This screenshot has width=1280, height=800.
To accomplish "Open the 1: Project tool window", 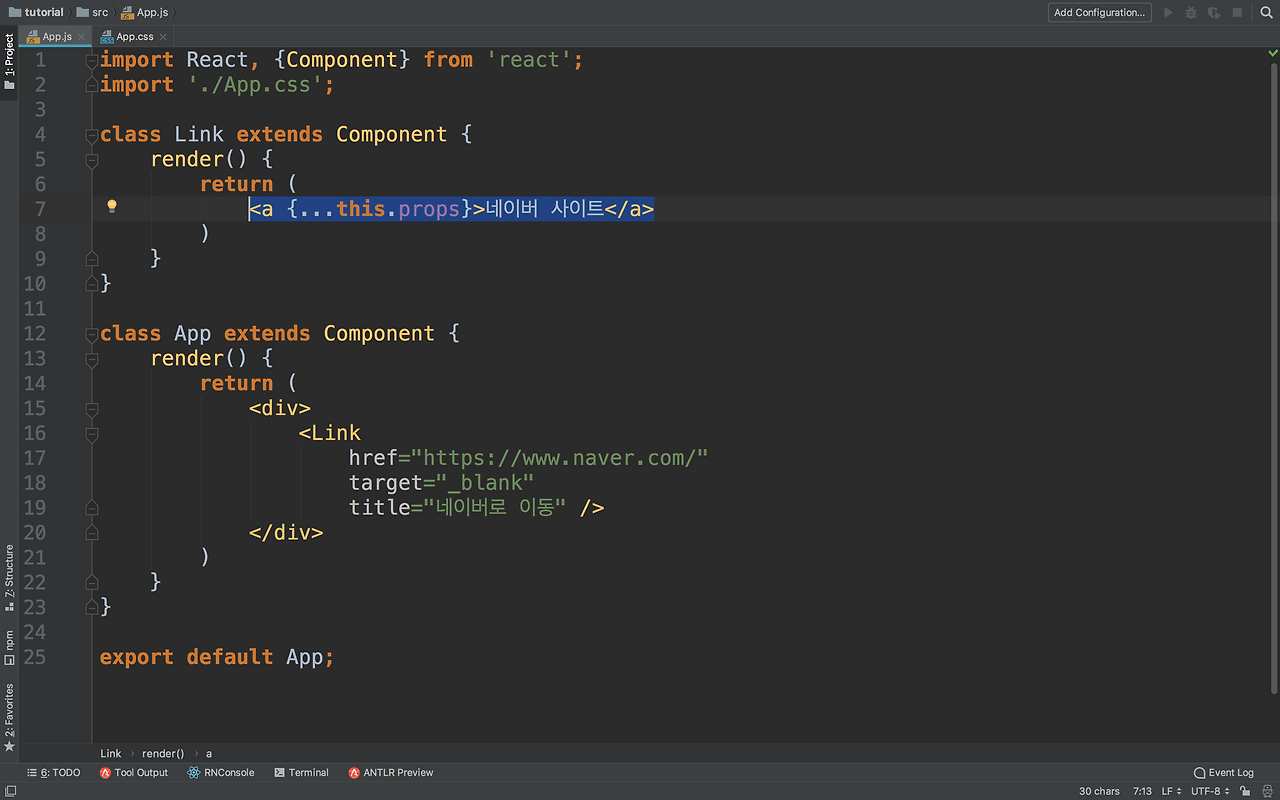I will 9,62.
